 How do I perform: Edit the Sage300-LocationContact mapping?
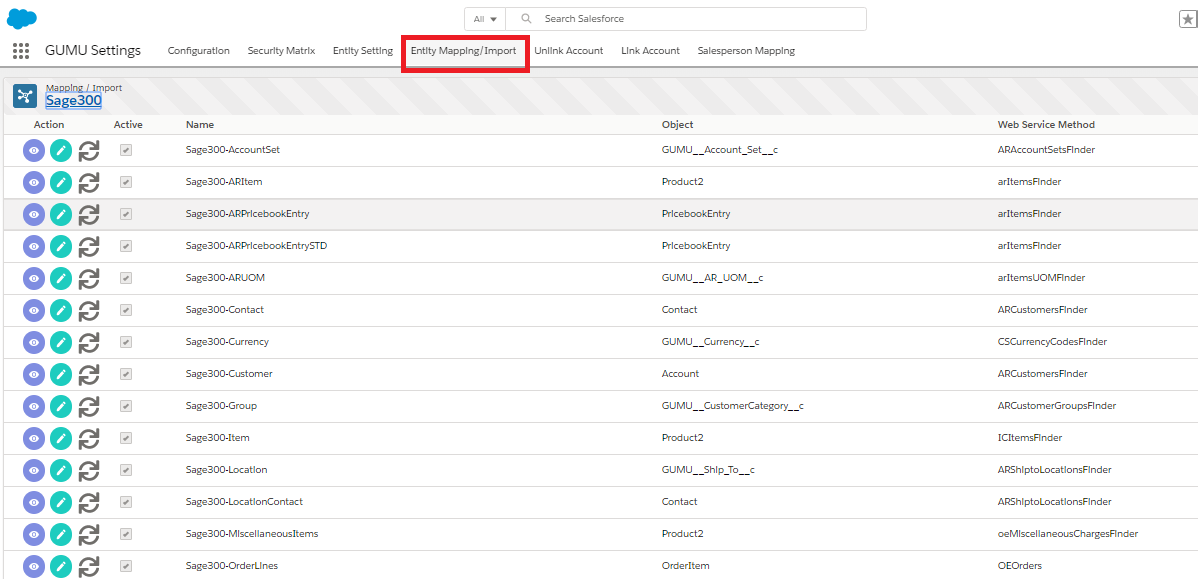(x=61, y=502)
